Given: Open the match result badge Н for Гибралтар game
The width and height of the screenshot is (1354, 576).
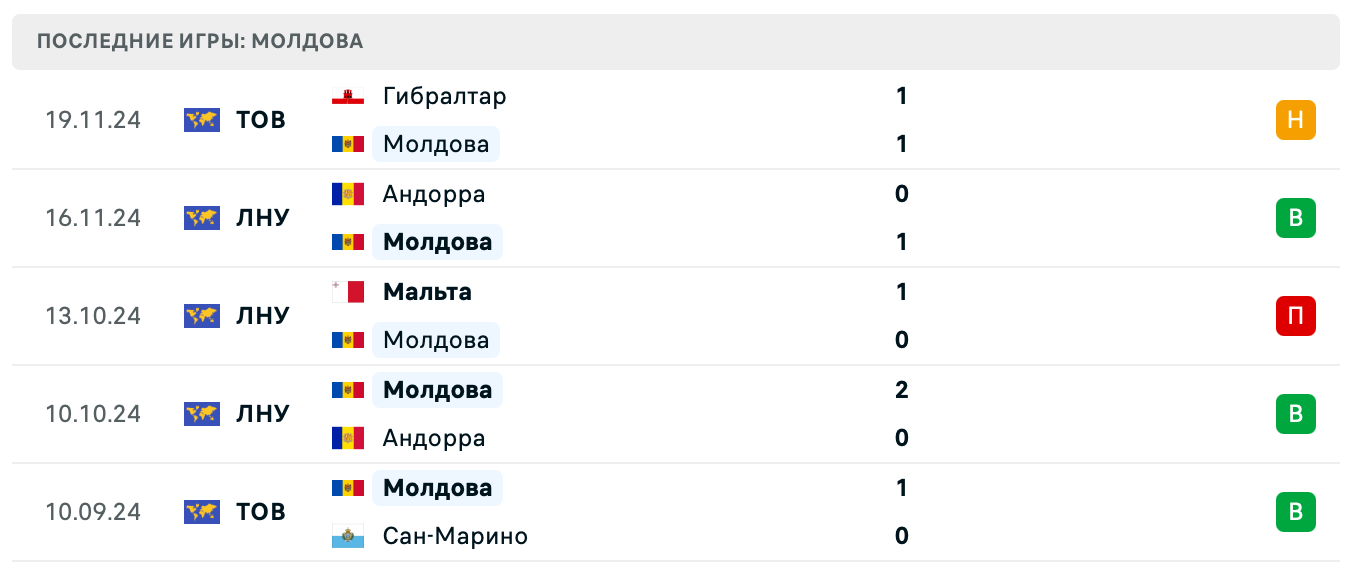Looking at the screenshot, I should coord(1296,119).
